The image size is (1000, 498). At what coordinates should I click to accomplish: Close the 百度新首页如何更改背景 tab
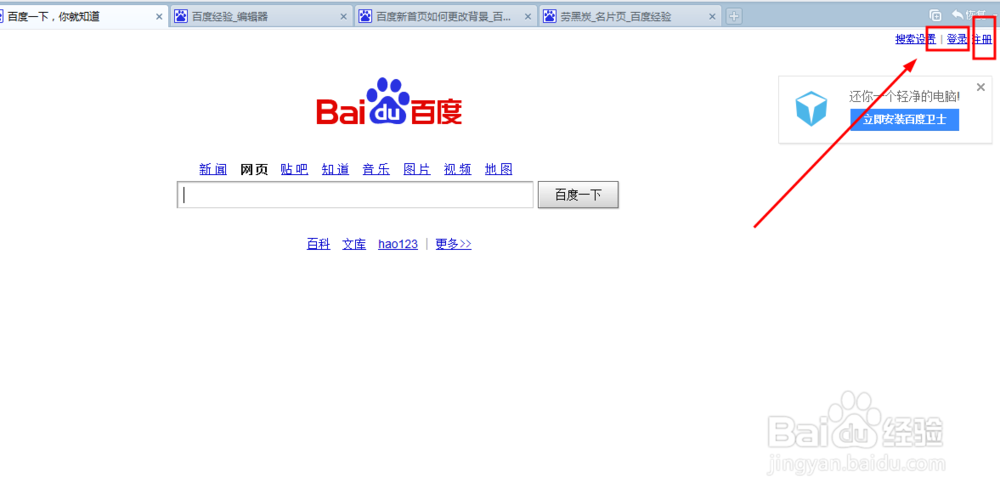click(x=527, y=17)
